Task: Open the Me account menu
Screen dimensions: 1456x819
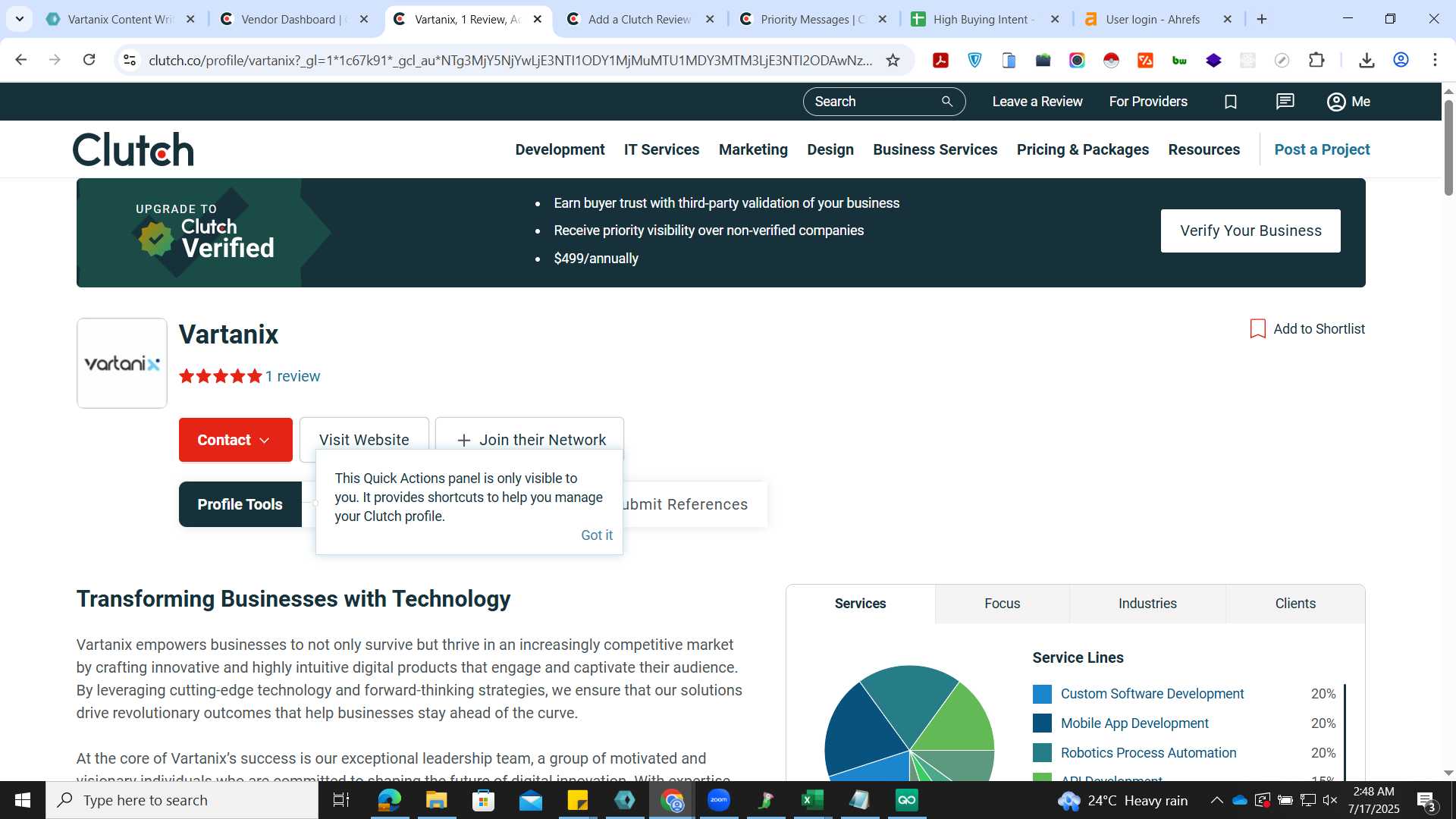Action: (x=1348, y=102)
